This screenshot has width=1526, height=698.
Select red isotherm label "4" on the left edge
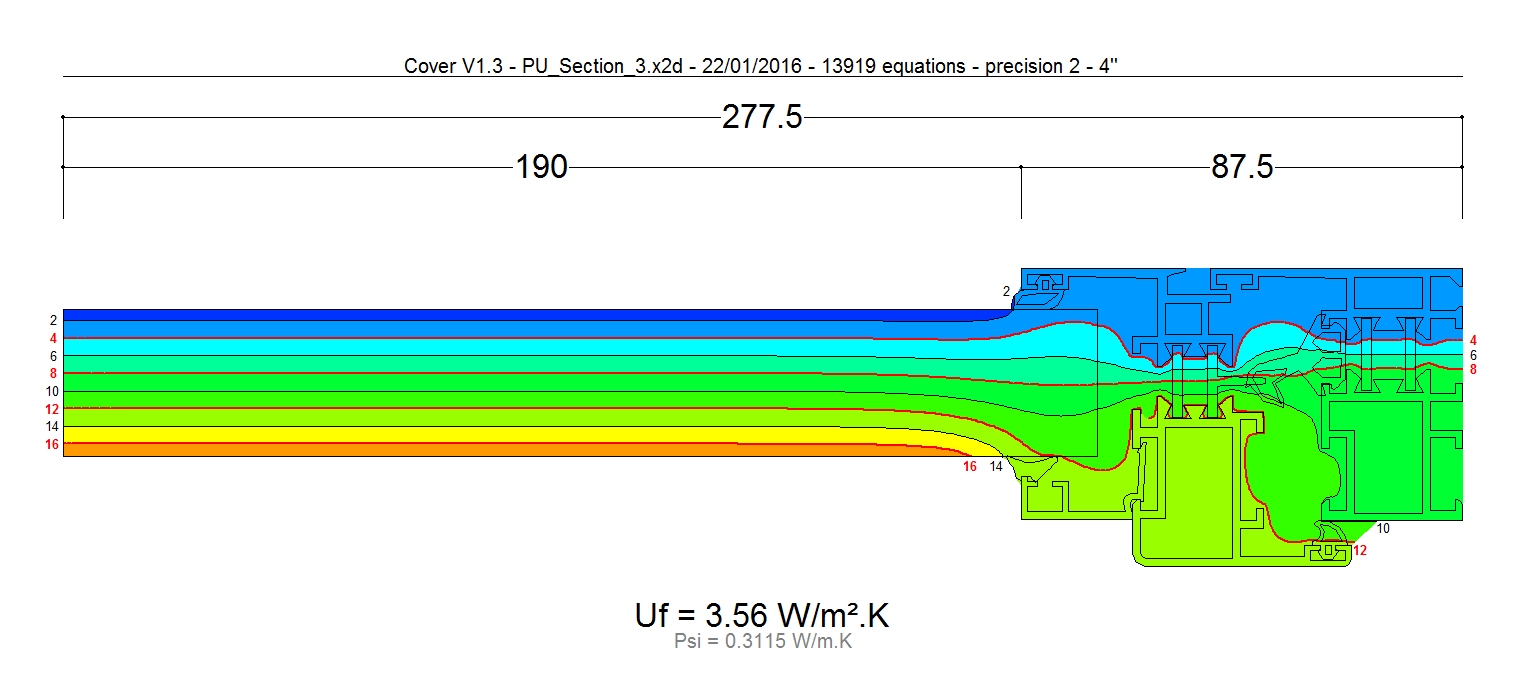(53, 338)
